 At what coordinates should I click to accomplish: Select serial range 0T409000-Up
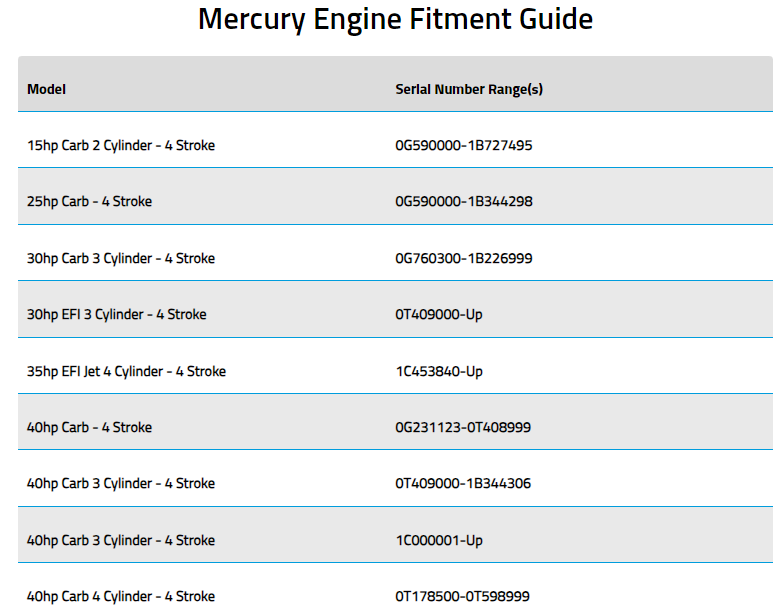tap(439, 314)
